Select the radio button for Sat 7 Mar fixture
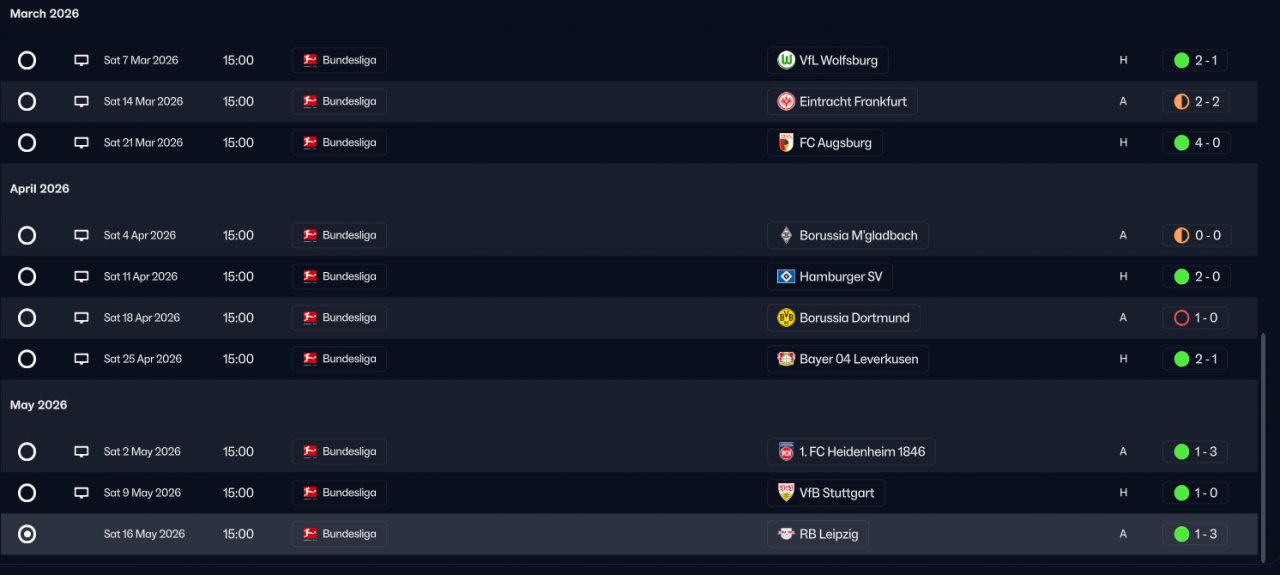This screenshot has width=1280, height=575. tap(27, 60)
